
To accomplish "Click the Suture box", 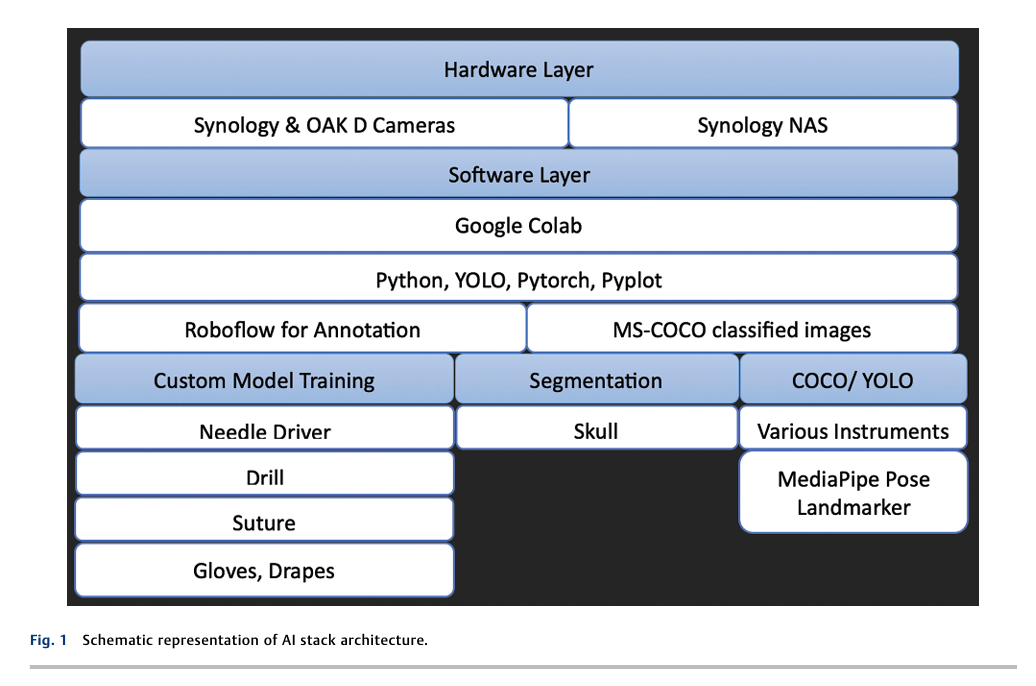I will [264, 519].
